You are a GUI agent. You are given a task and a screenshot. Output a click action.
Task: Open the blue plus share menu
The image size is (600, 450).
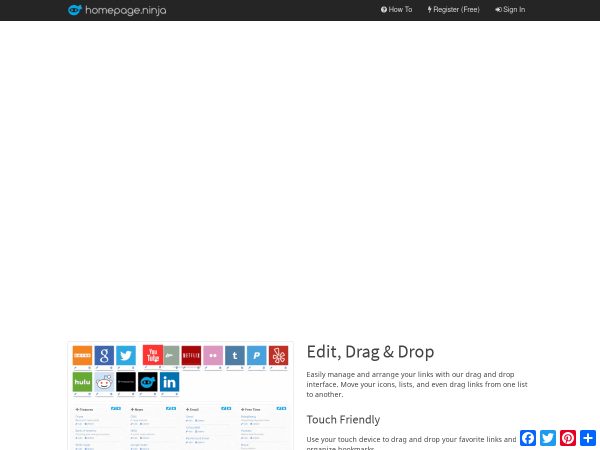click(x=588, y=438)
